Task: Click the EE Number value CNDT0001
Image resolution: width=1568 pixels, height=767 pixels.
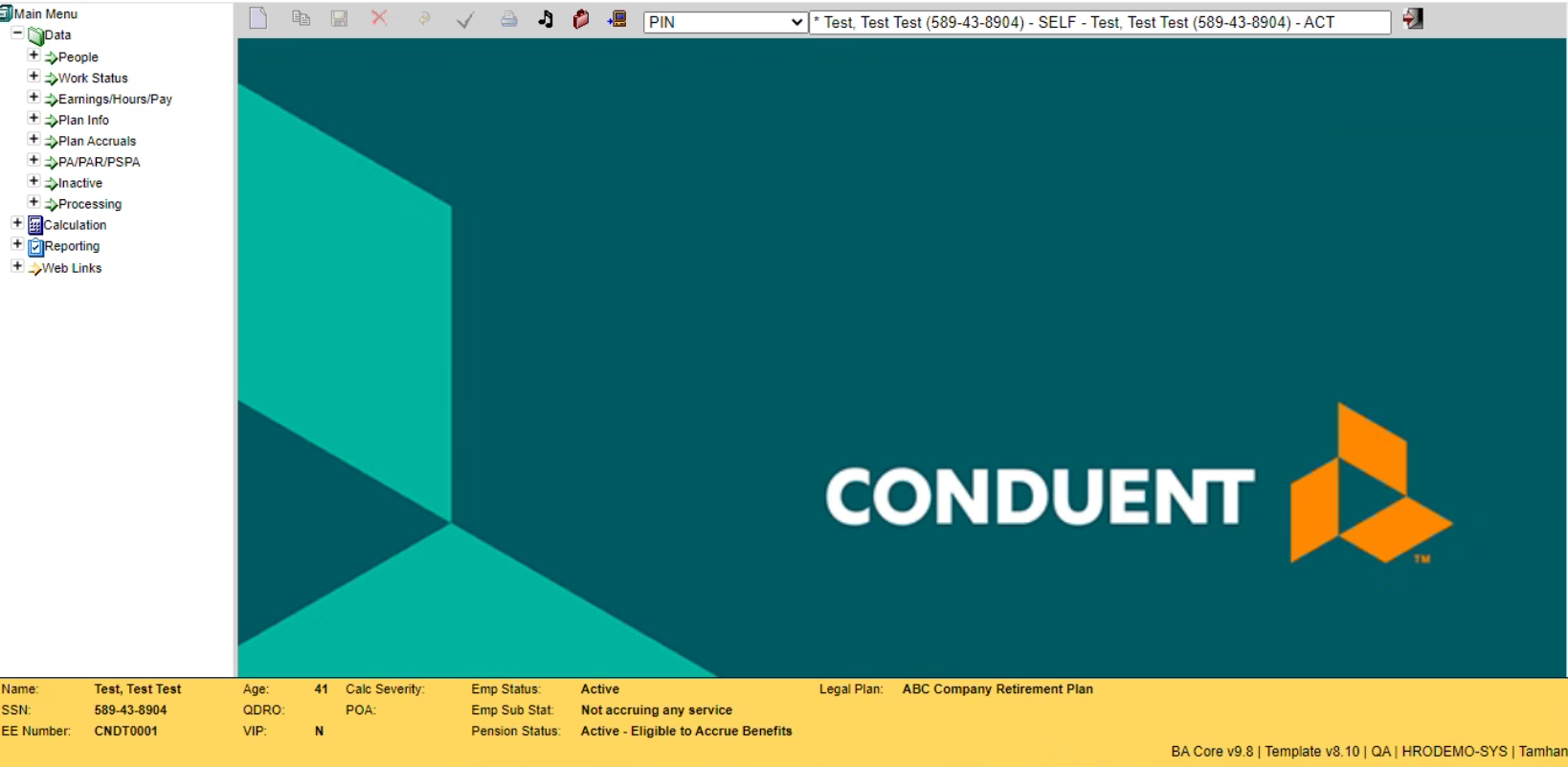Action: coord(125,732)
